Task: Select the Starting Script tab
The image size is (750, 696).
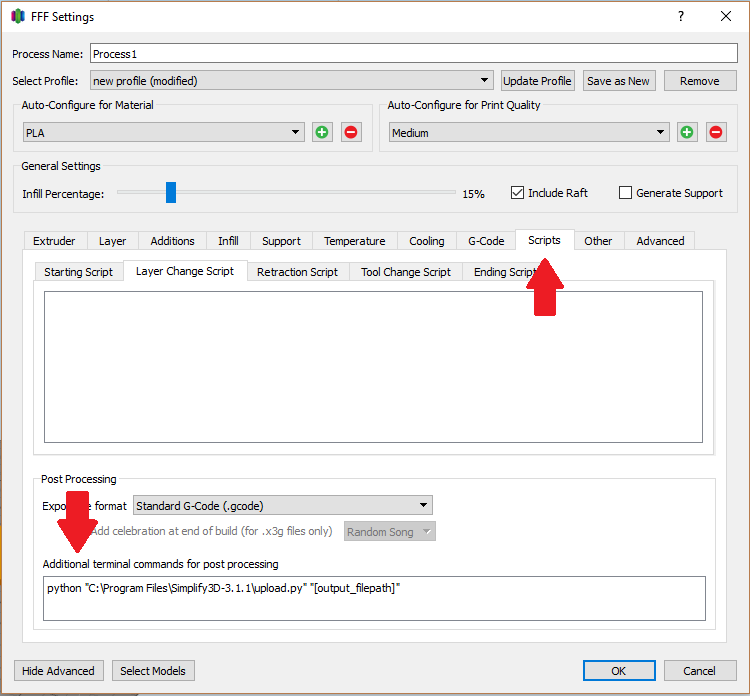Action: pos(78,272)
